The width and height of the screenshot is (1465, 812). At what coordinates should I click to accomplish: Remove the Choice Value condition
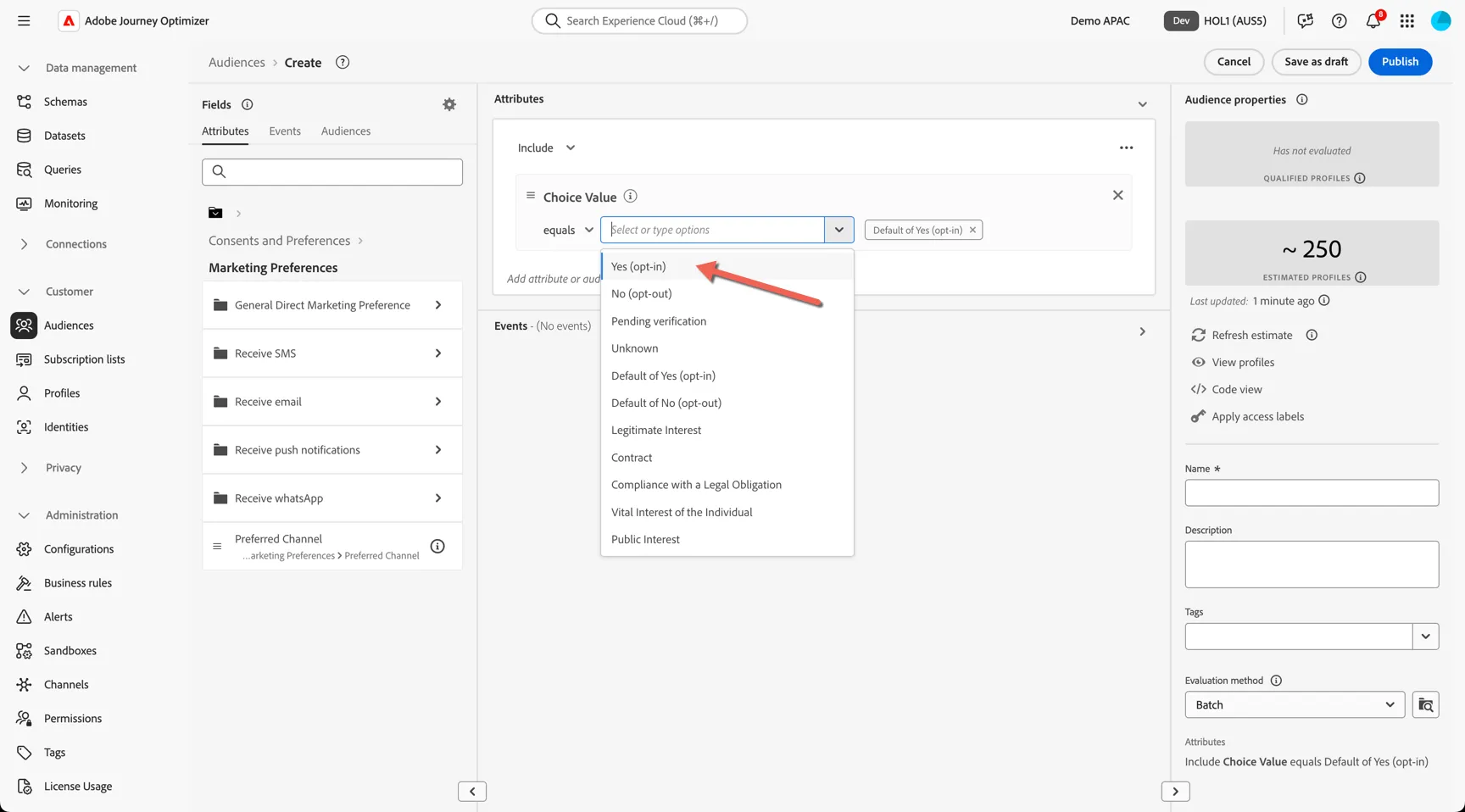click(x=1118, y=195)
